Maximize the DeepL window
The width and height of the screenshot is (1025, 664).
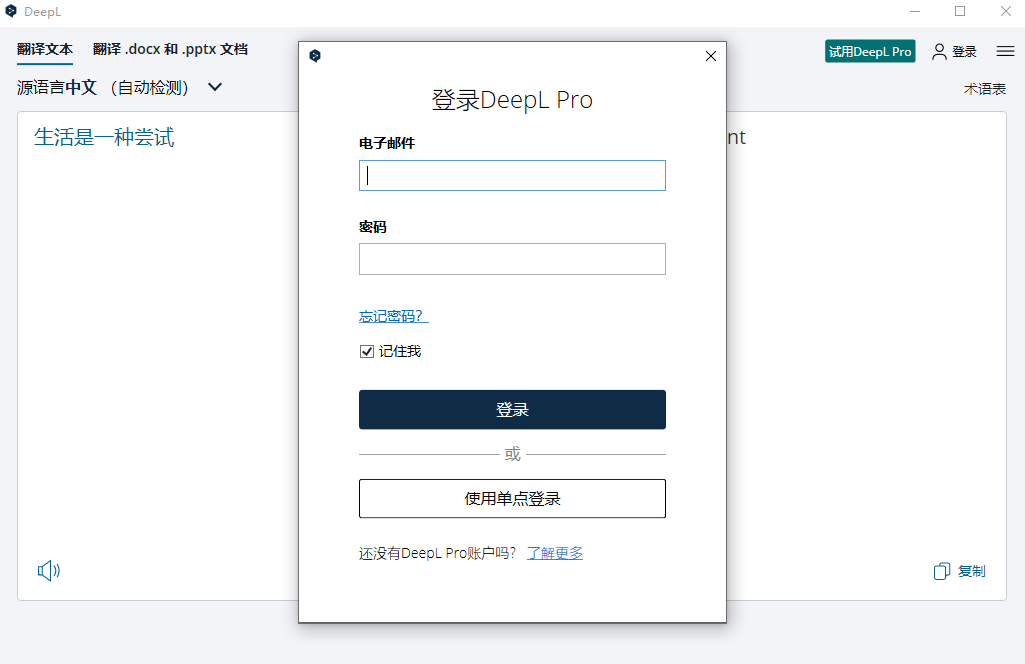[960, 11]
